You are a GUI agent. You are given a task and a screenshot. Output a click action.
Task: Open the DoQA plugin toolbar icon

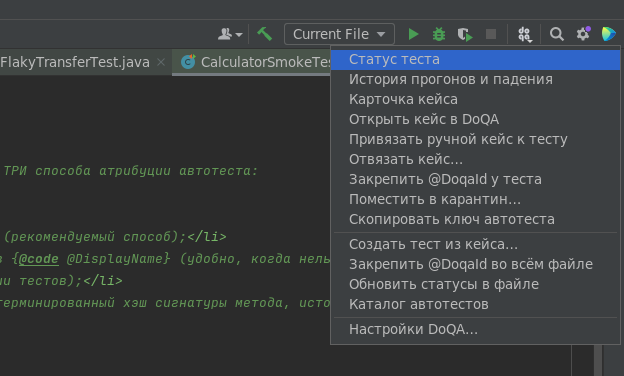tap(525, 34)
